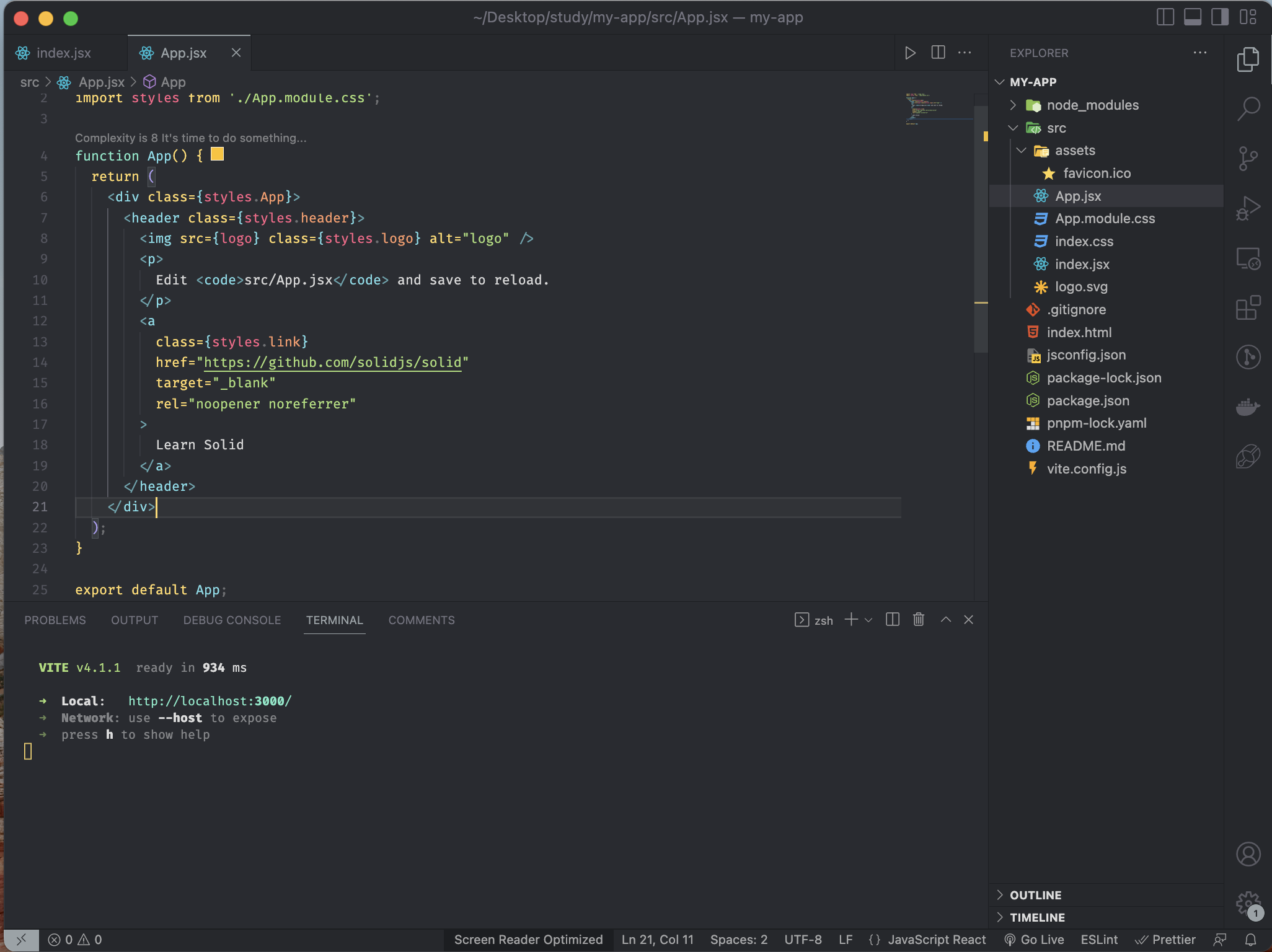Open the localhost:3000 link in terminal

pyautogui.click(x=210, y=701)
